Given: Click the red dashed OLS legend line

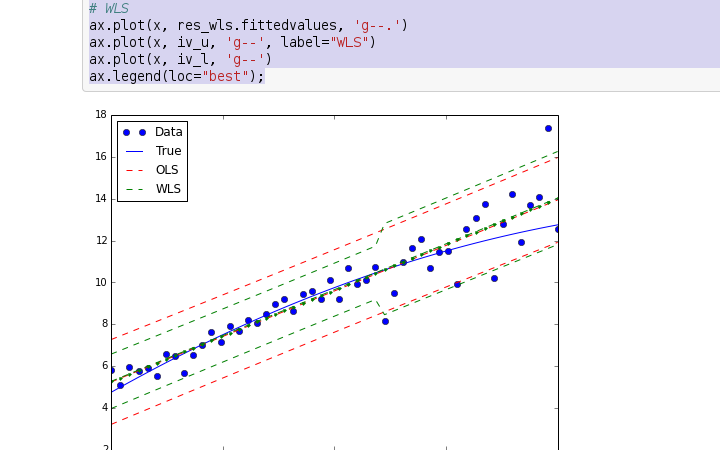Looking at the screenshot, I should click(x=134, y=171).
